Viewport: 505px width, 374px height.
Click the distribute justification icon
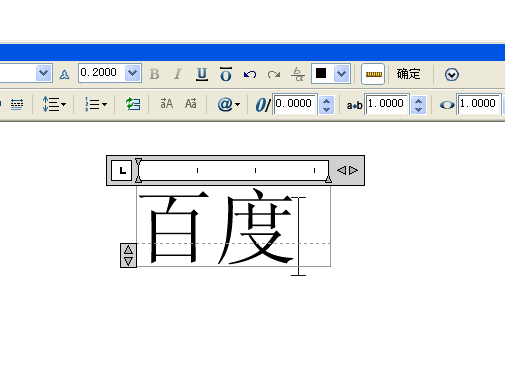(17, 104)
